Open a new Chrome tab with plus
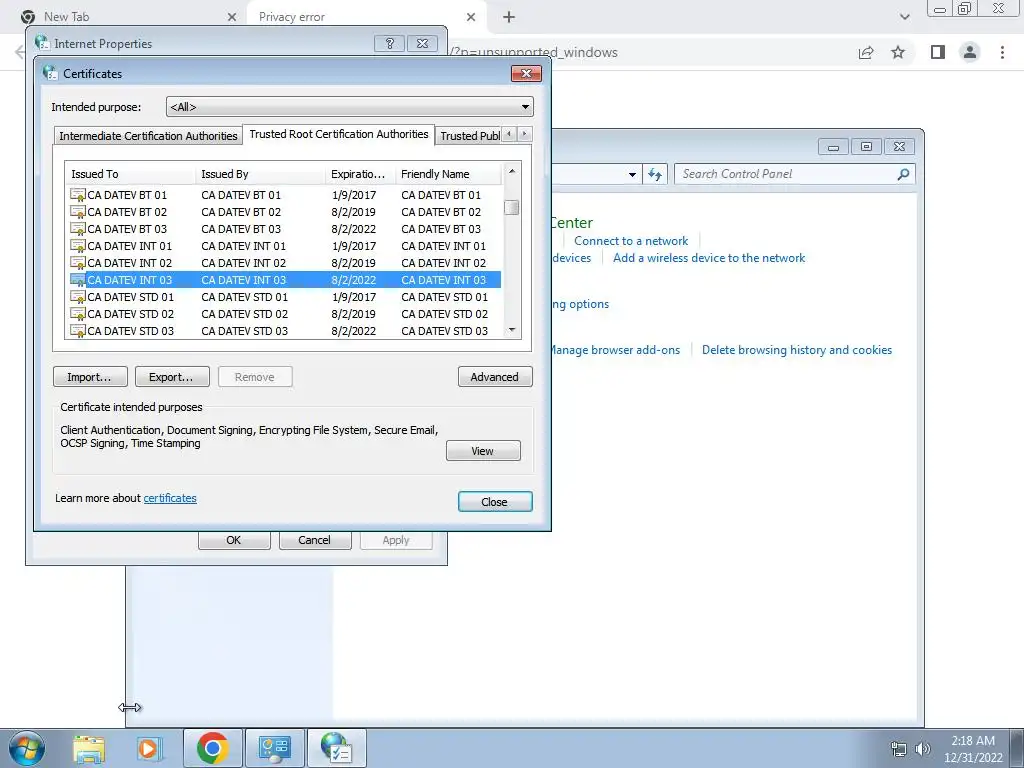Screen dimensions: 1024x768 pyautogui.click(x=509, y=17)
